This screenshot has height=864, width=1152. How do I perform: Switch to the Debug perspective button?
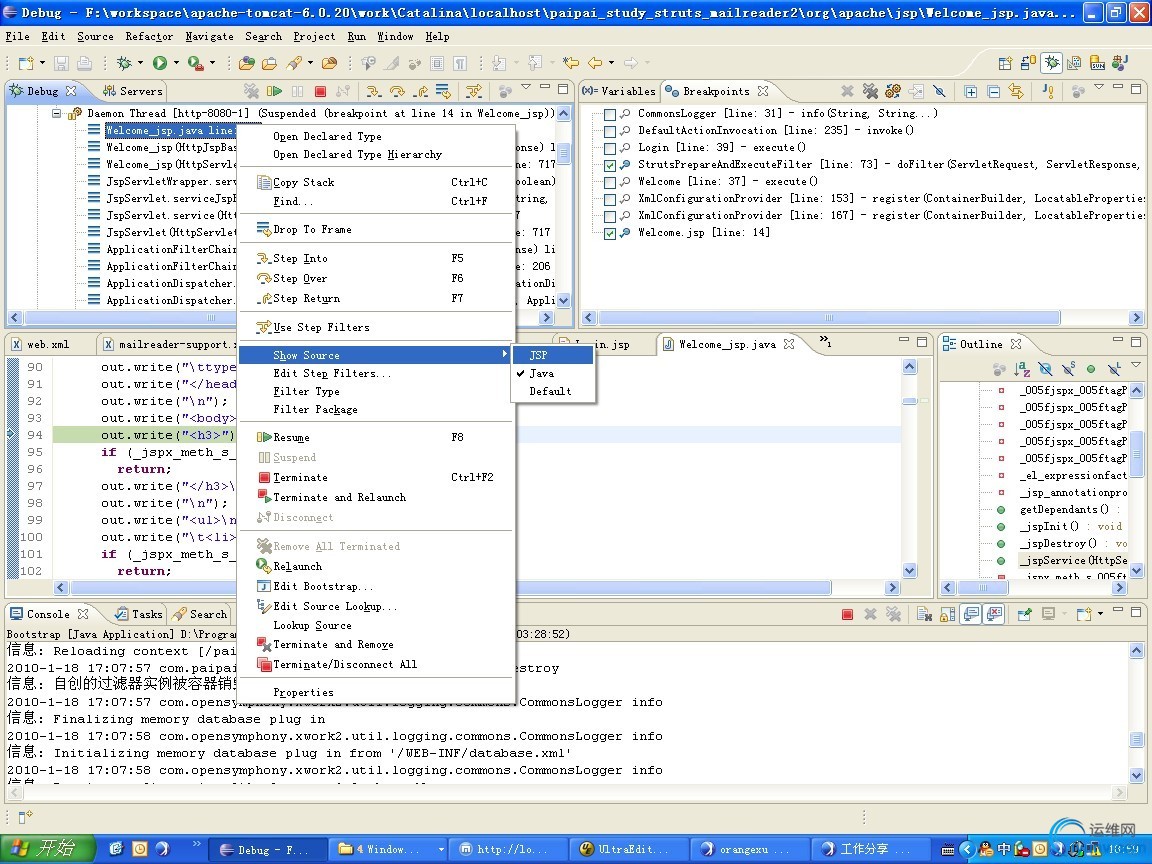1052,63
